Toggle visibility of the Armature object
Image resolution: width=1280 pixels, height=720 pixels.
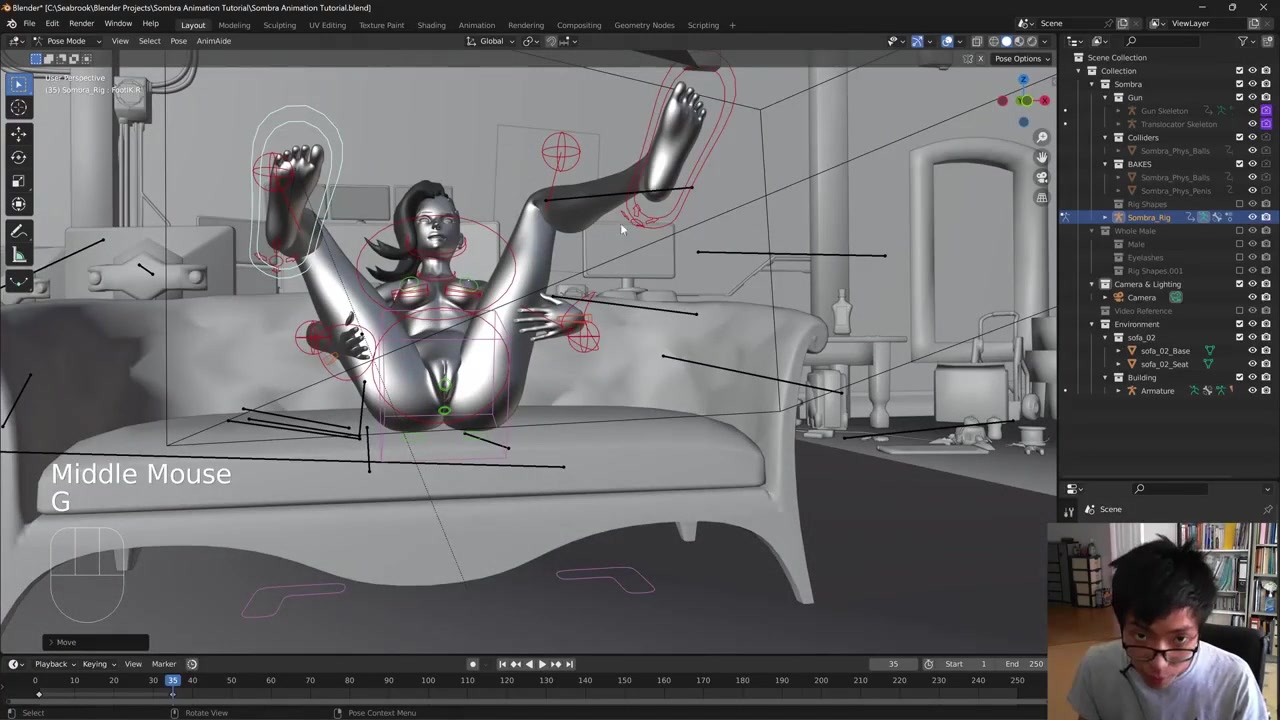pos(1252,391)
